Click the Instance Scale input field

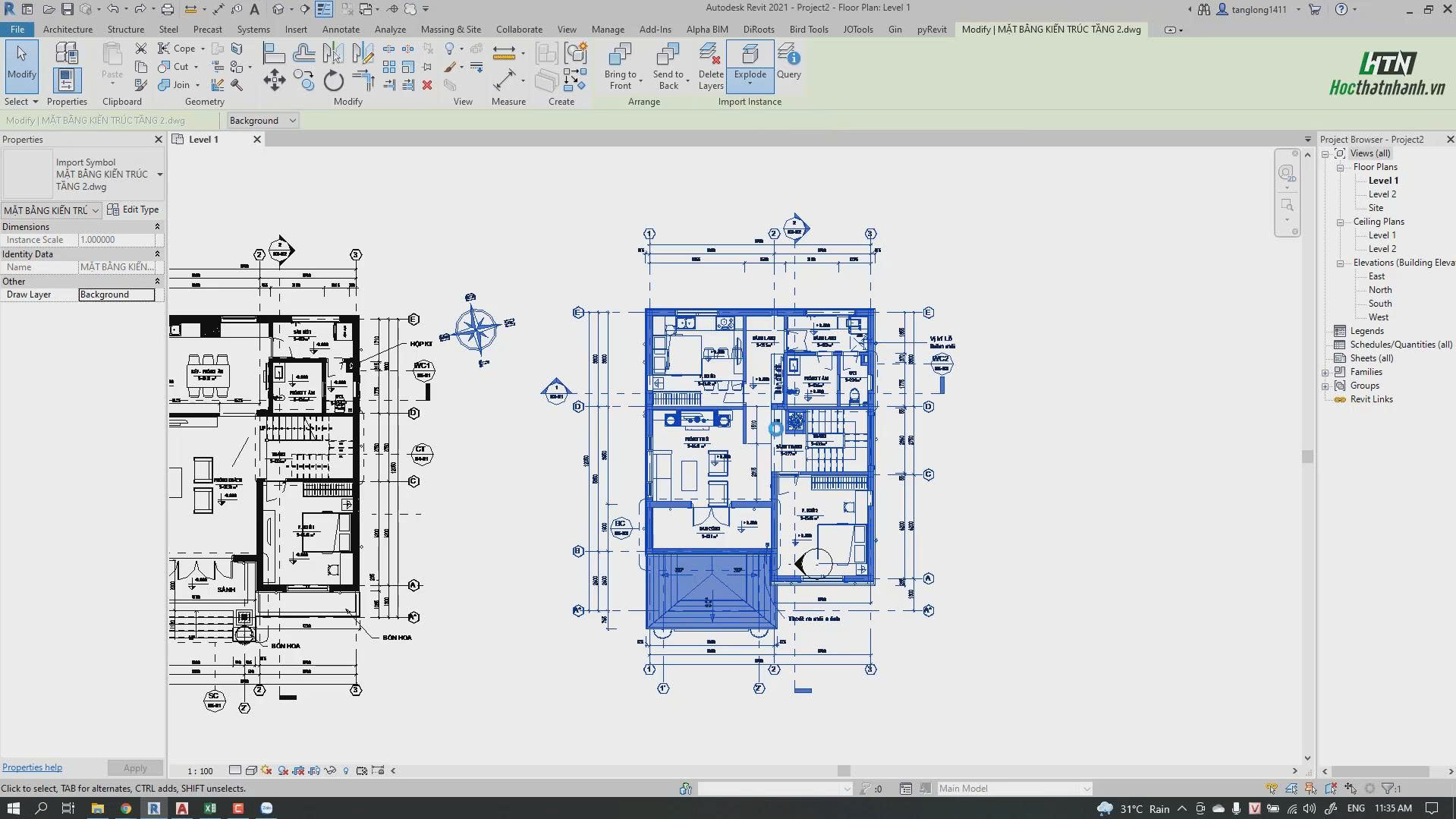click(x=114, y=239)
